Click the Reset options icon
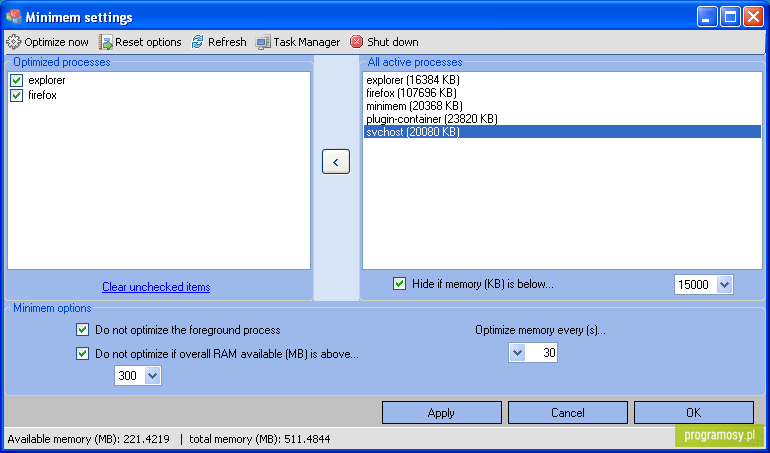The width and height of the screenshot is (770, 453). pyautogui.click(x=106, y=42)
